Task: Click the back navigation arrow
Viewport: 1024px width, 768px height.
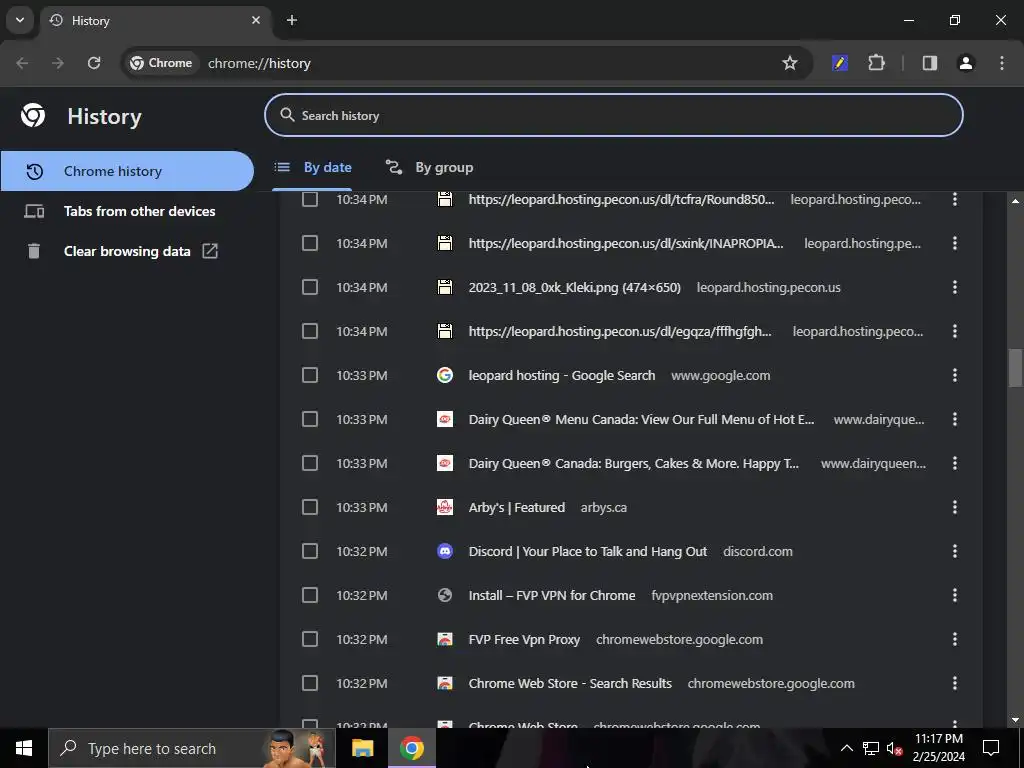Action: tap(22, 63)
